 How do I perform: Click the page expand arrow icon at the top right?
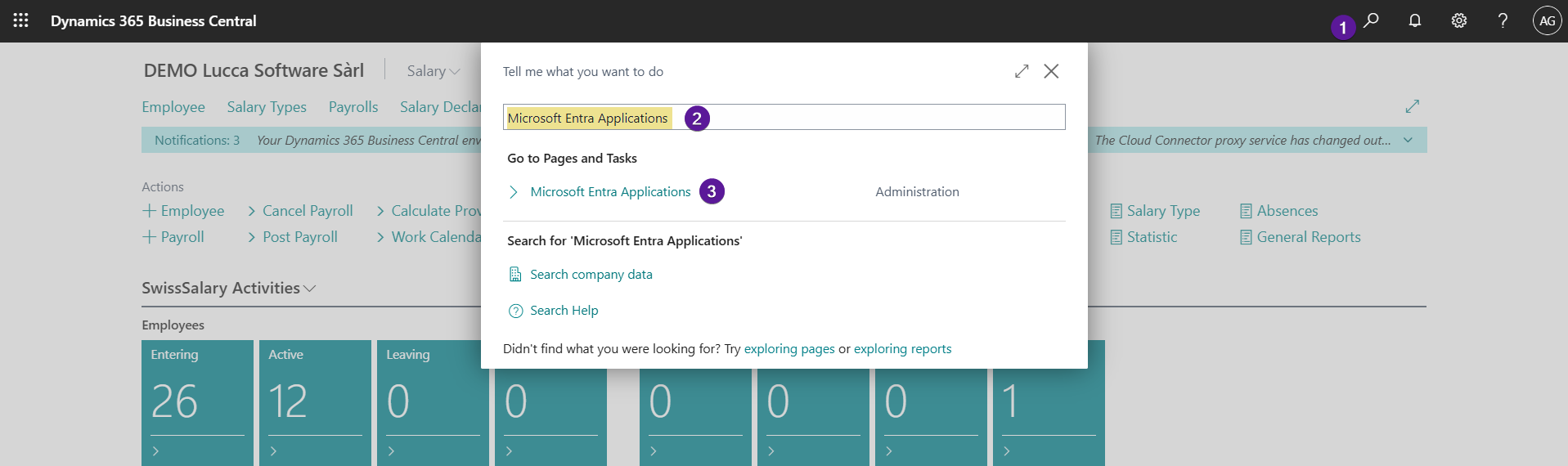click(1412, 106)
